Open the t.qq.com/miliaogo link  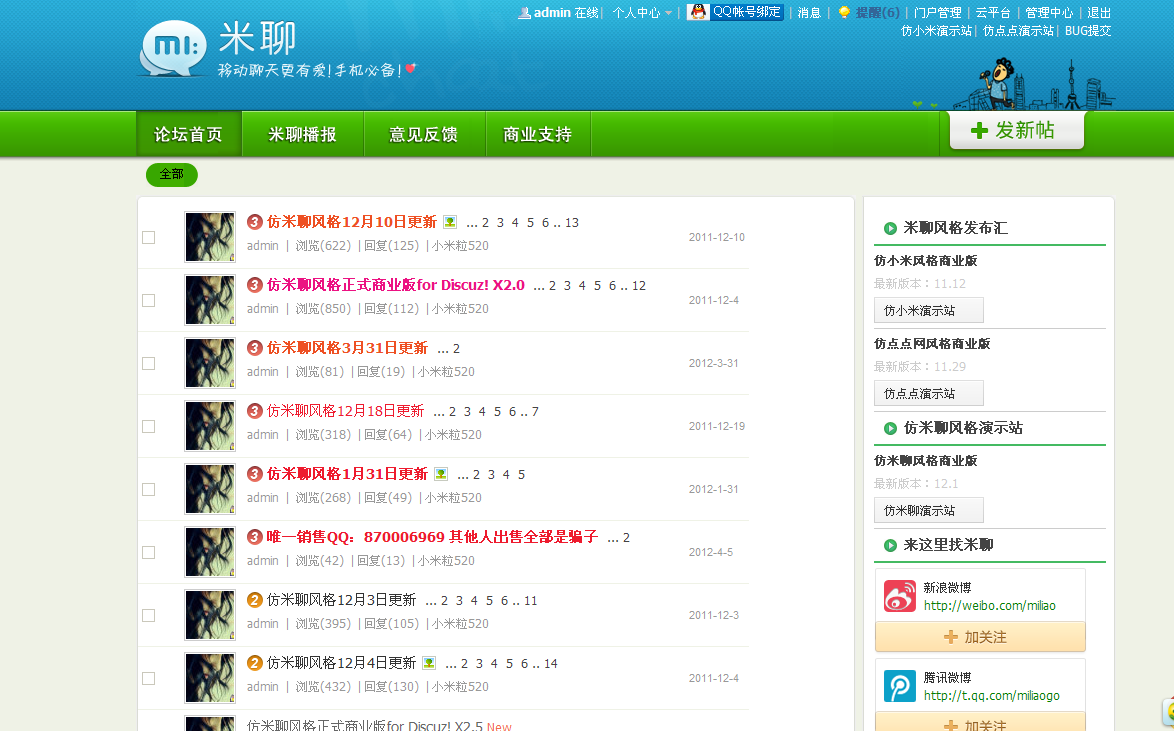coord(992,696)
